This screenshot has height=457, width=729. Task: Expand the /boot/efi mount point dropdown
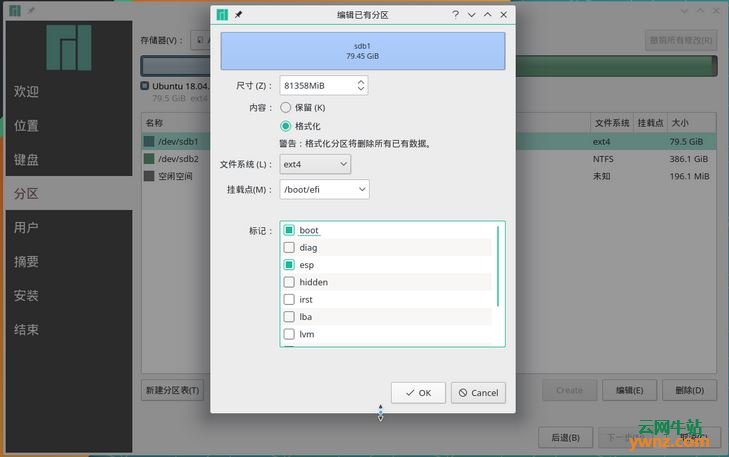click(x=324, y=189)
